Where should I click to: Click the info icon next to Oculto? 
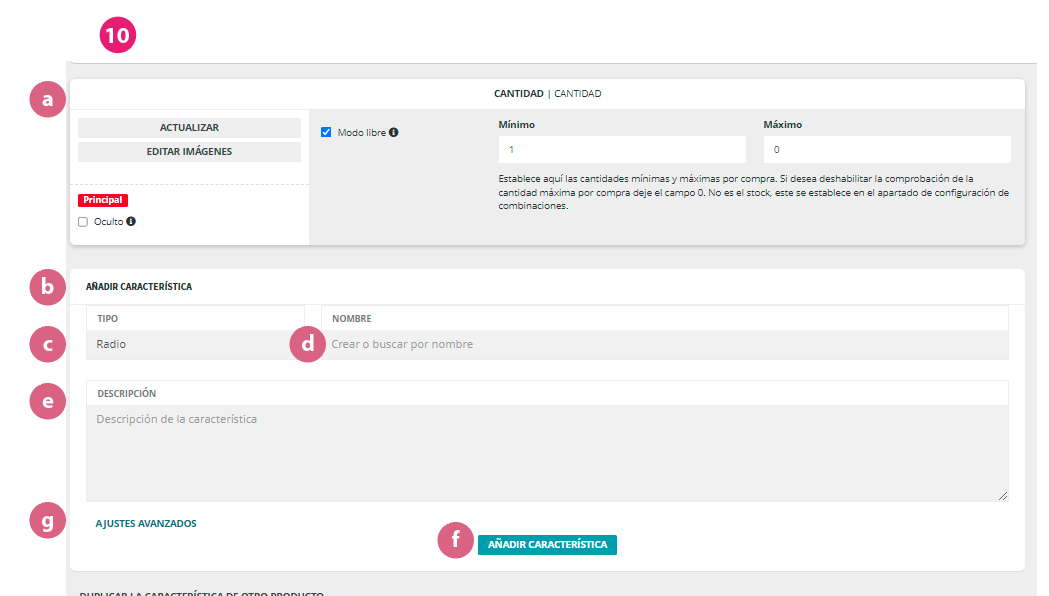131,222
